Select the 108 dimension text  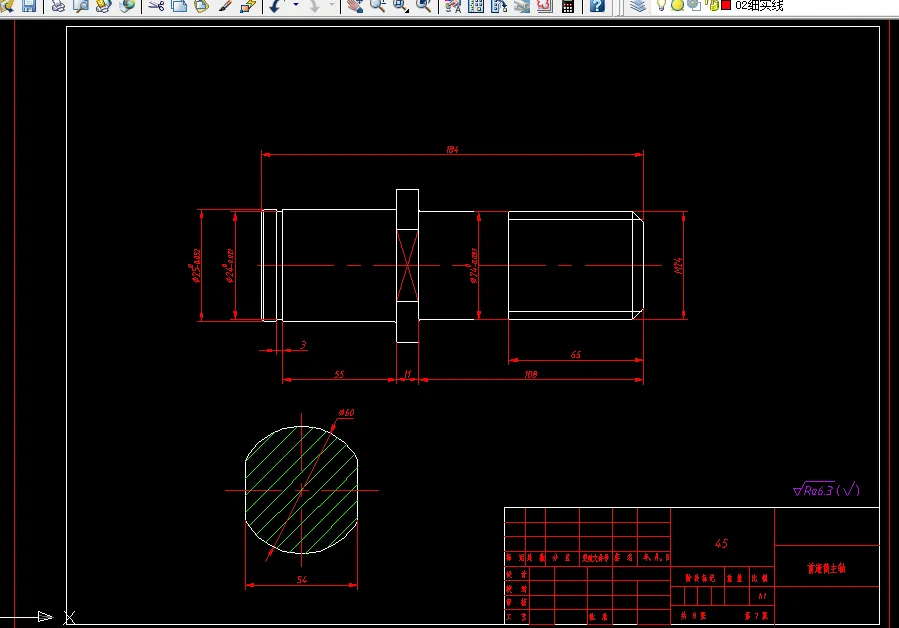530,375
